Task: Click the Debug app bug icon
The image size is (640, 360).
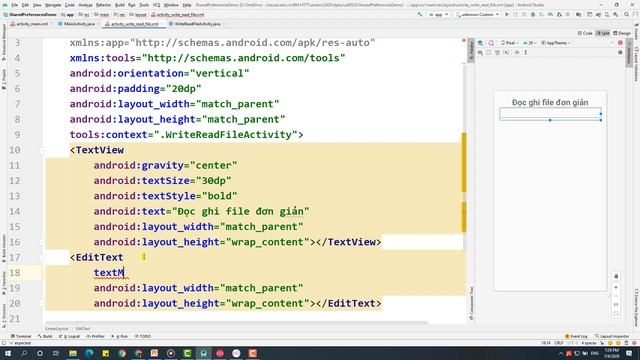Action: (533, 15)
